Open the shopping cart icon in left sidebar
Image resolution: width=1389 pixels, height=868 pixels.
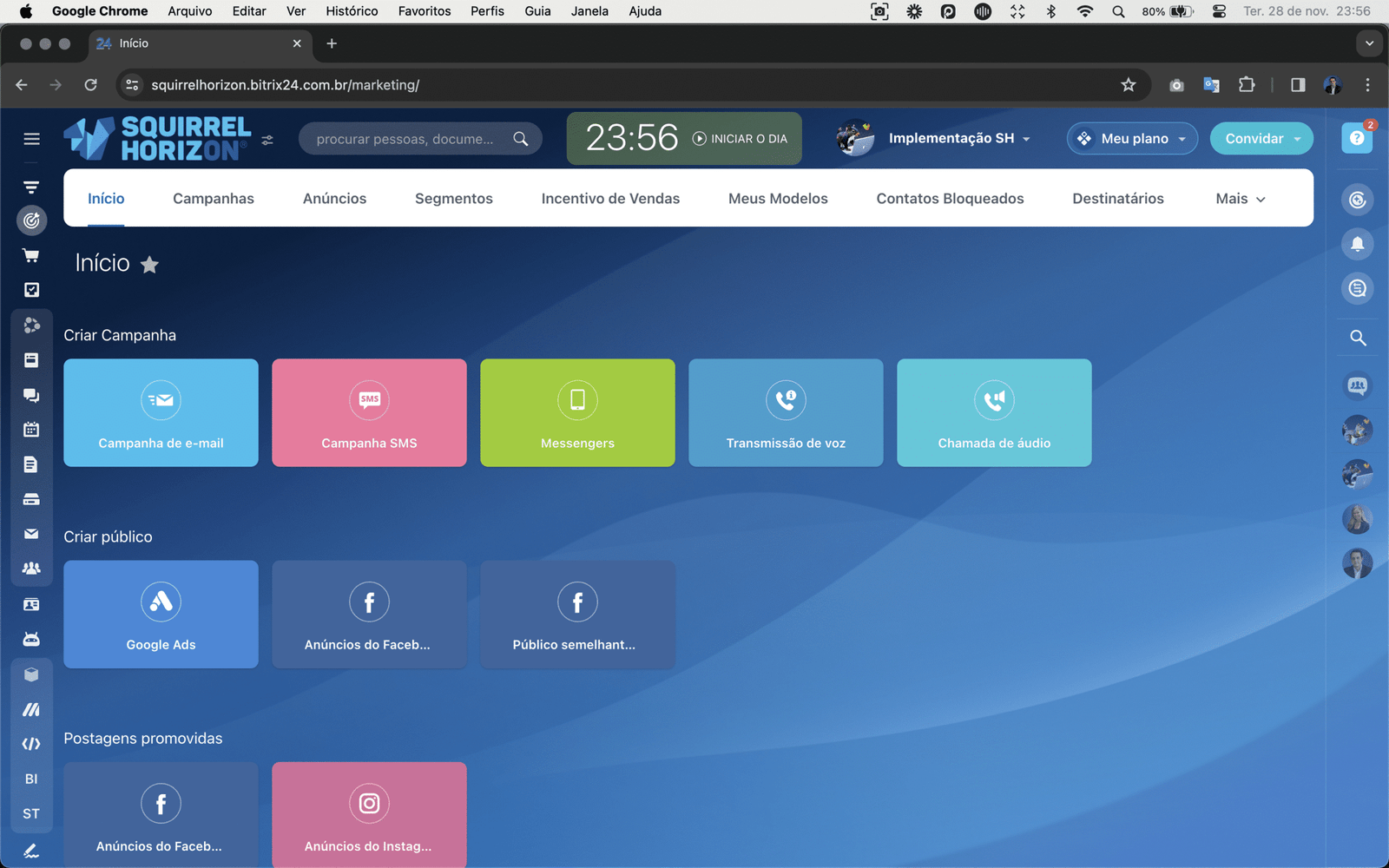(31, 255)
